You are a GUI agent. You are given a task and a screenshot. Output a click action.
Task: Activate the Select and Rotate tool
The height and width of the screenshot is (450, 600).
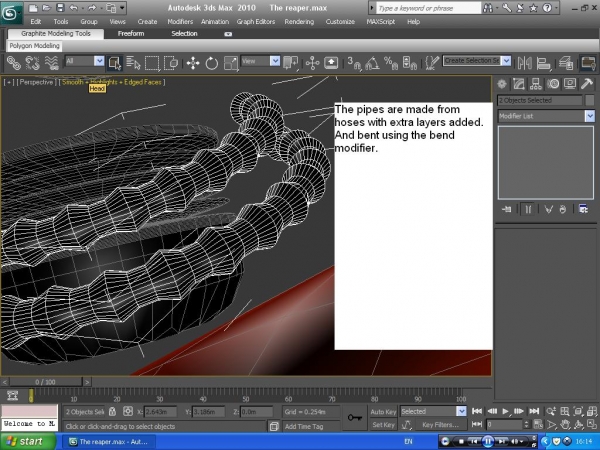point(212,63)
